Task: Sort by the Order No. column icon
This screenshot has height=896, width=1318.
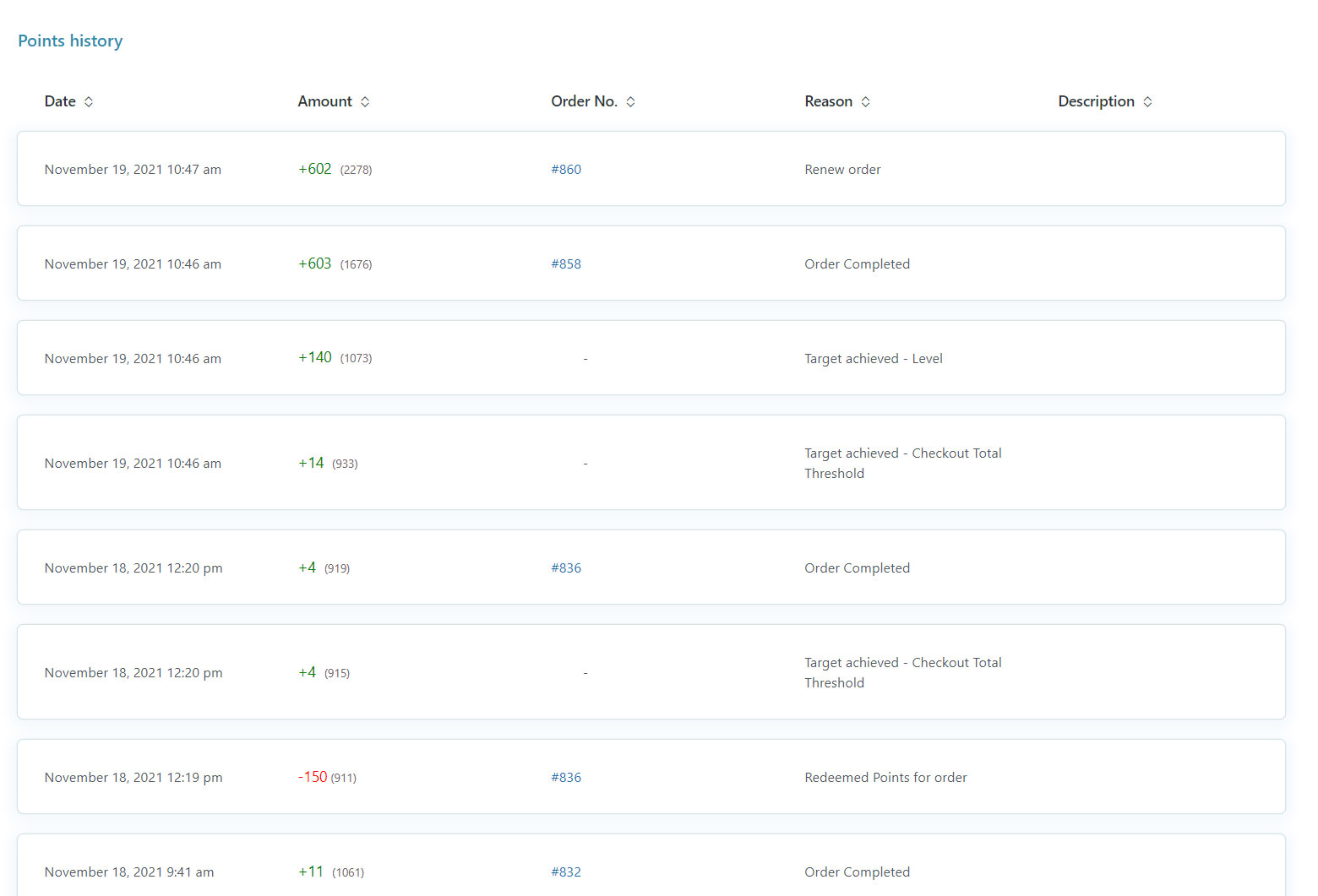Action: (630, 101)
